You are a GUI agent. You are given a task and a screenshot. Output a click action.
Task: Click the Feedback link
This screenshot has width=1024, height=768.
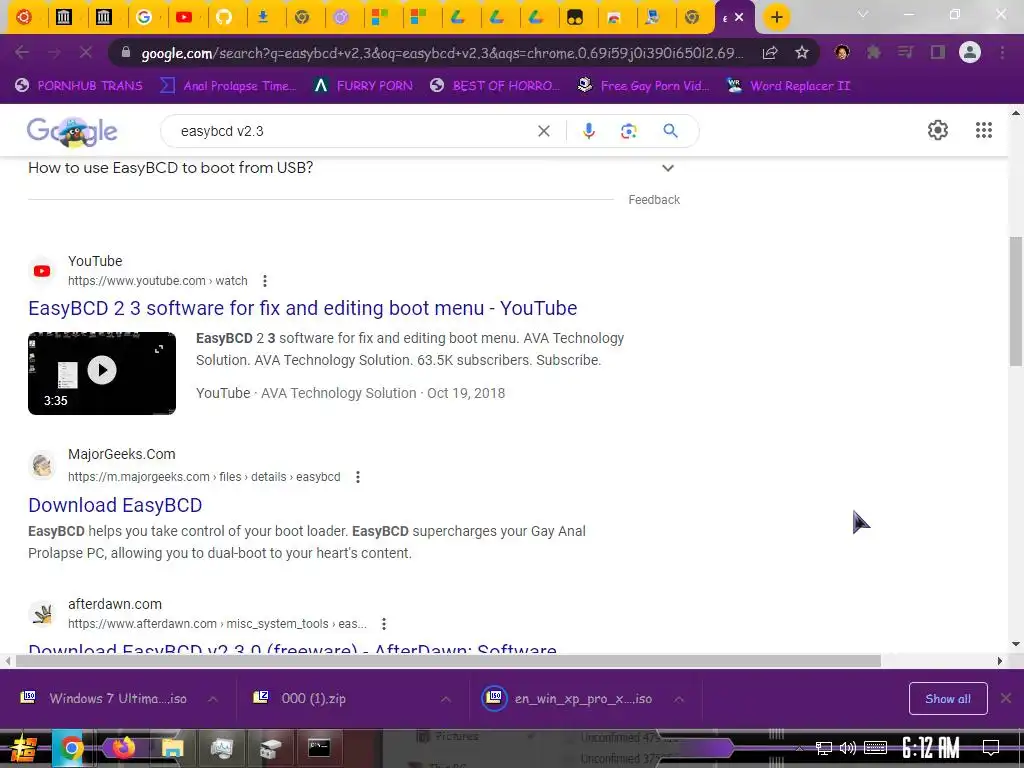pyautogui.click(x=654, y=200)
